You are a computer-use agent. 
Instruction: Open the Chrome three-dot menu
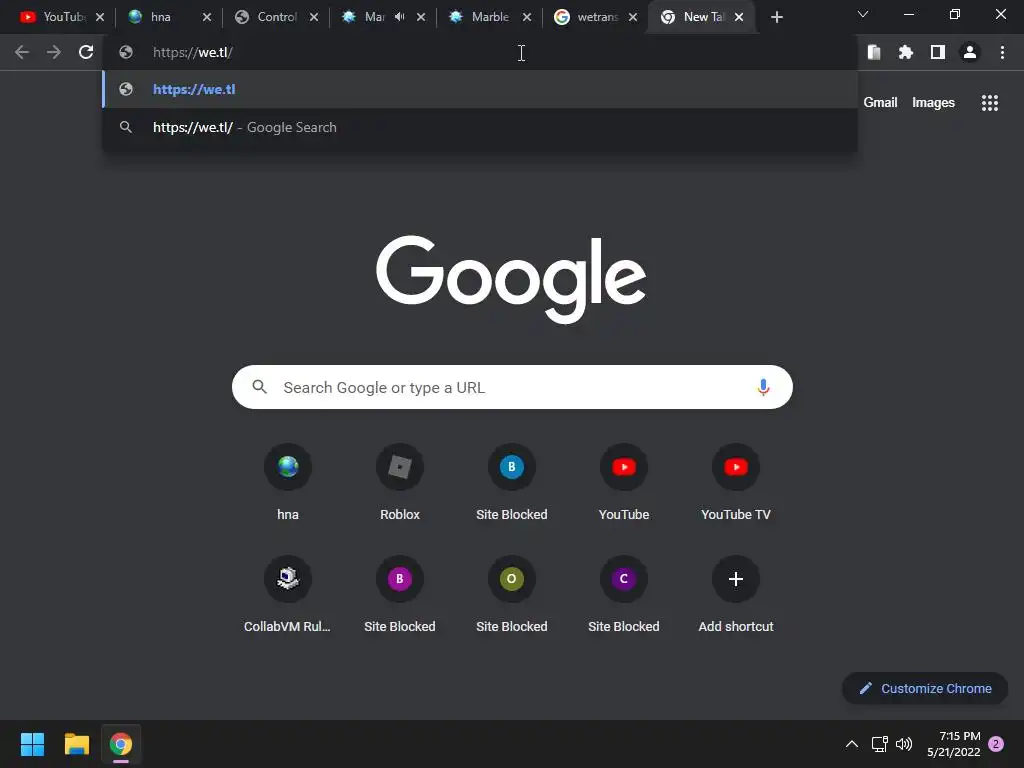pyautogui.click(x=1002, y=52)
